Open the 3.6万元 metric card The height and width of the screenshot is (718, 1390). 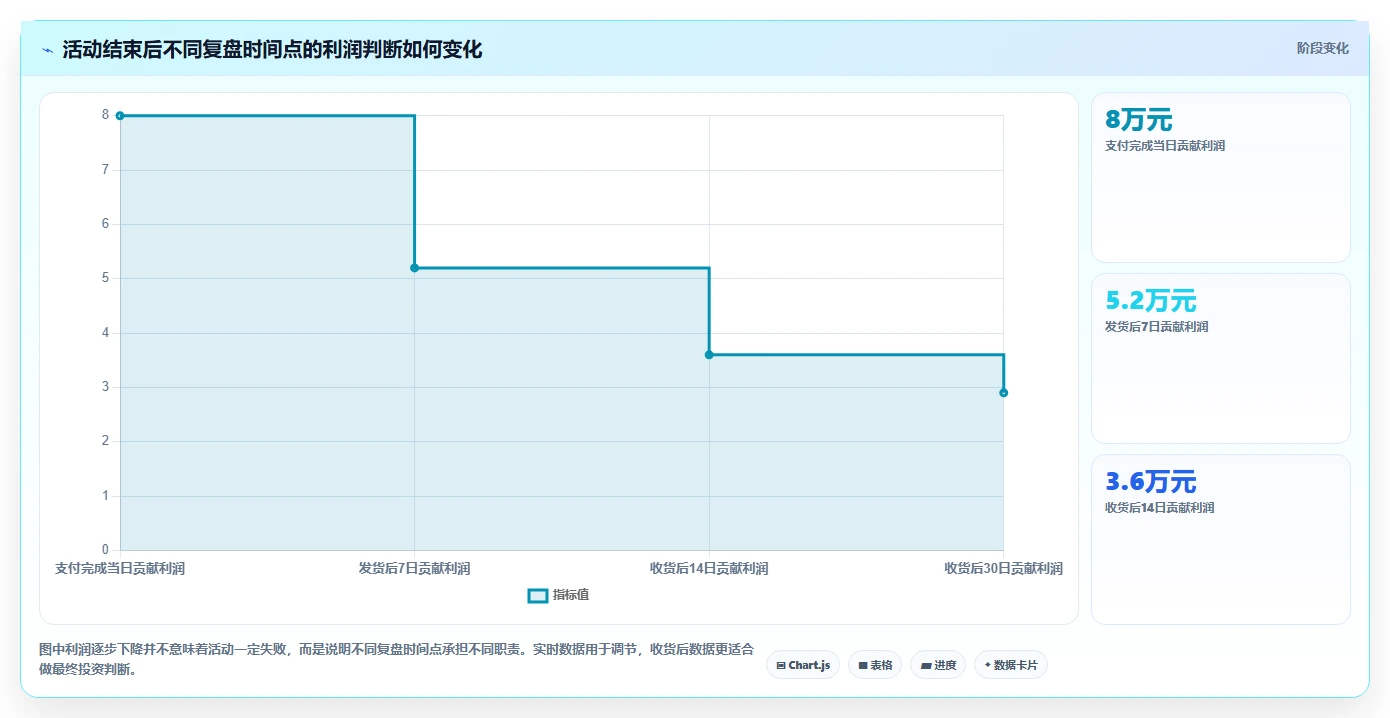[x=1220, y=540]
